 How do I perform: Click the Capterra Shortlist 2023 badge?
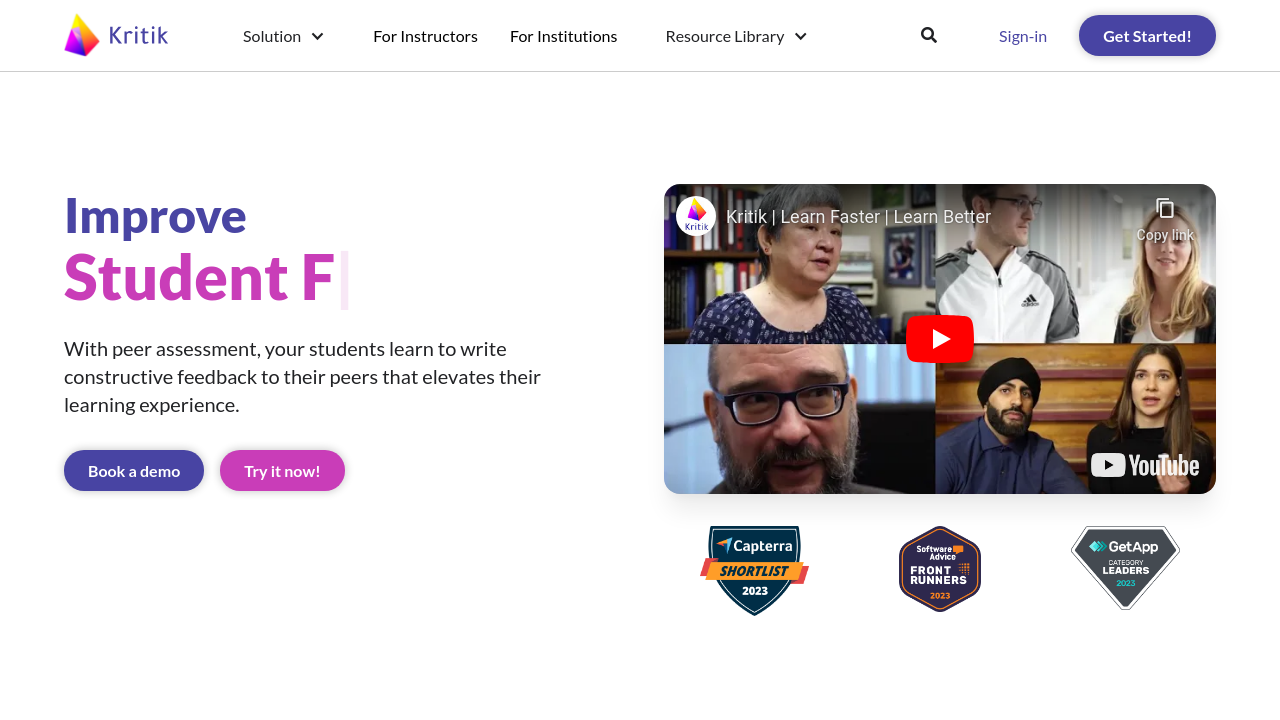coord(755,570)
